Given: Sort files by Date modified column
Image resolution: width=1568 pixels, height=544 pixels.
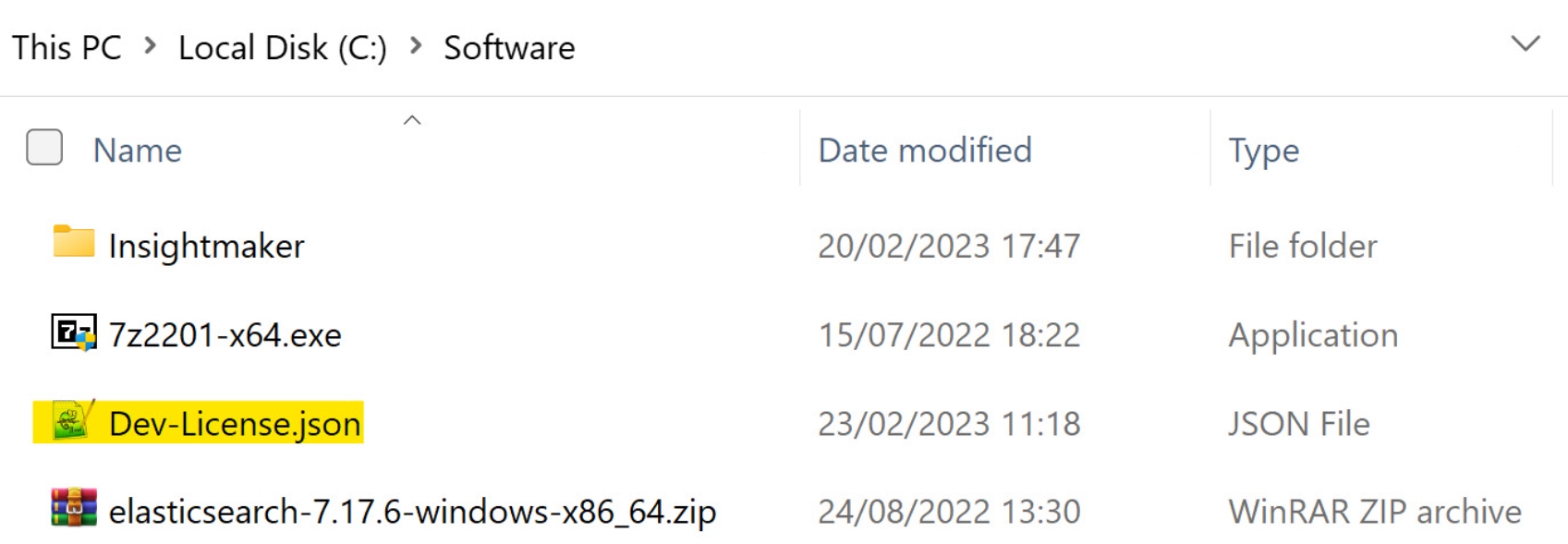Looking at the screenshot, I should click(x=925, y=151).
